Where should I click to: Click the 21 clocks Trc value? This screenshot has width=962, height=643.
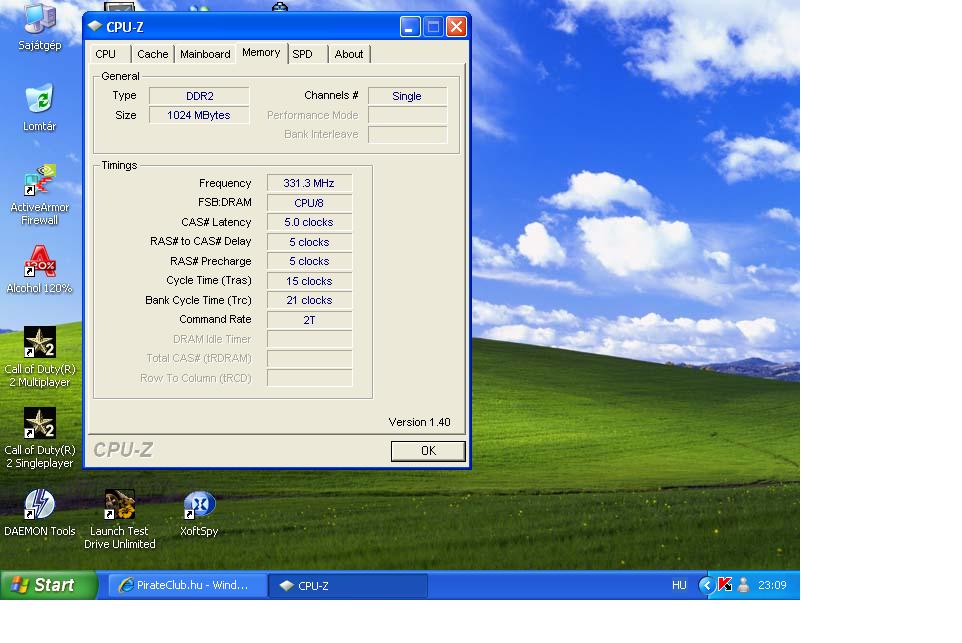(x=309, y=300)
